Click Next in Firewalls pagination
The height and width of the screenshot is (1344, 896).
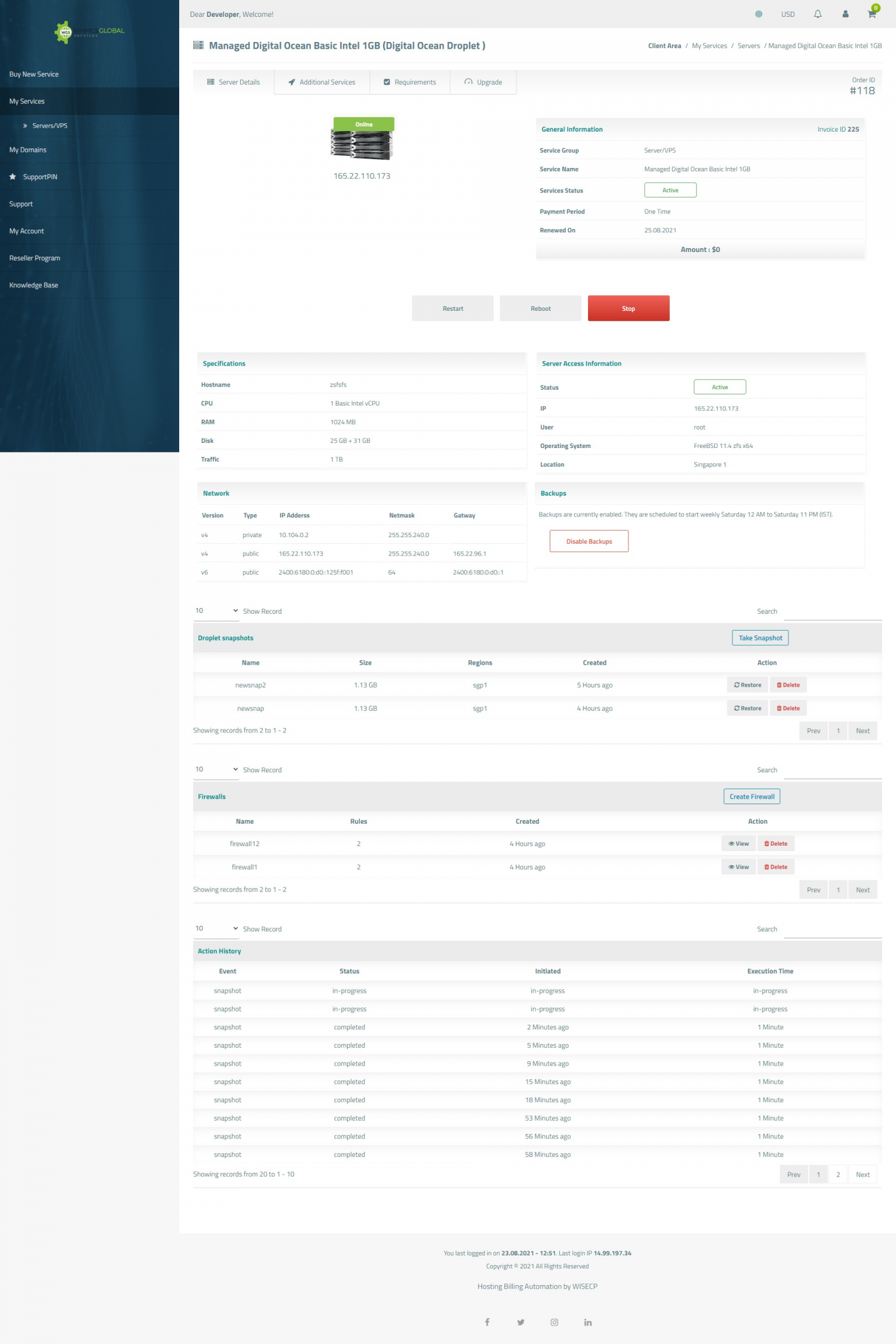point(862,890)
